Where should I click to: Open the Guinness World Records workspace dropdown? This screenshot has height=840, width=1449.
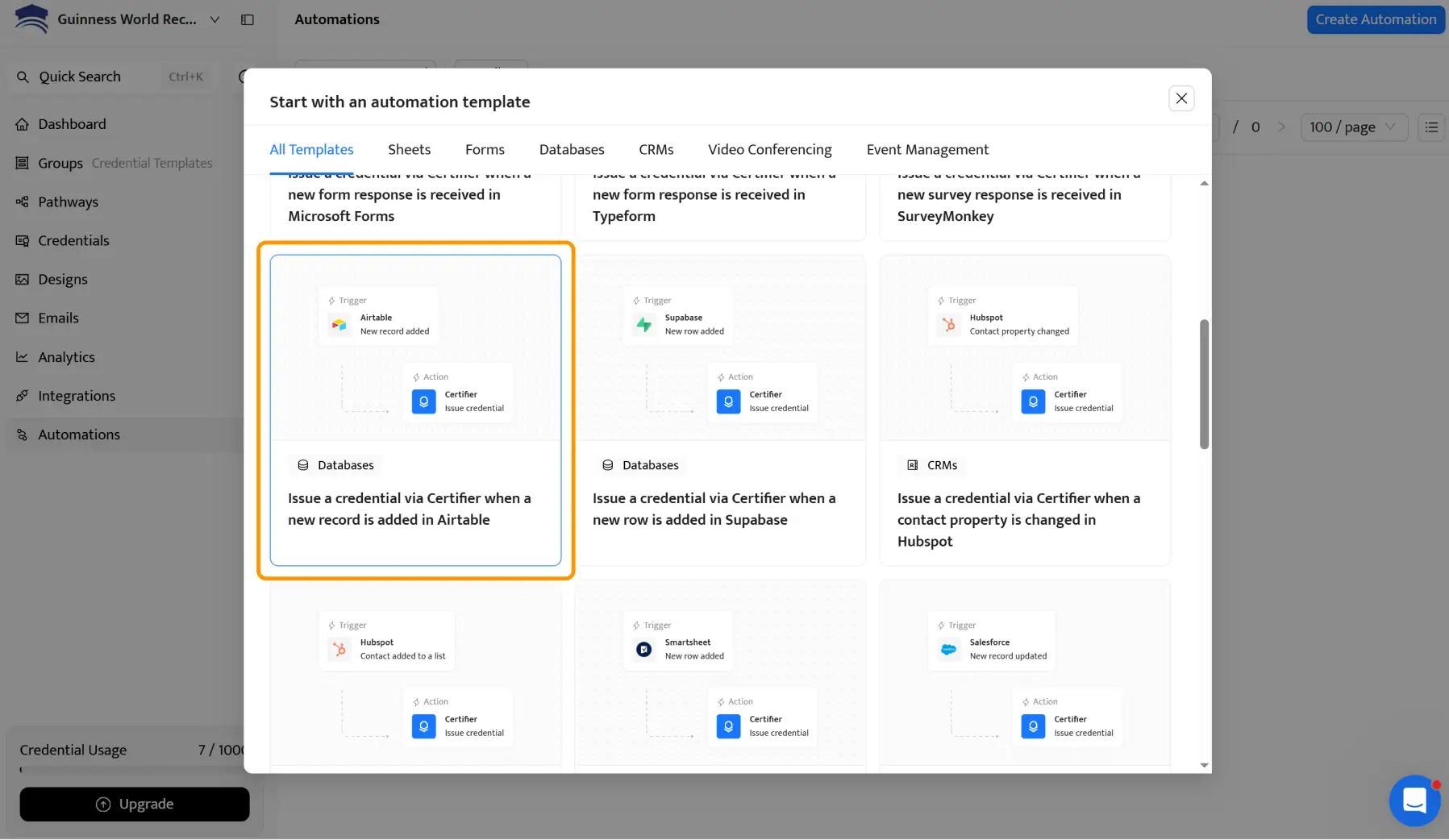pos(214,19)
